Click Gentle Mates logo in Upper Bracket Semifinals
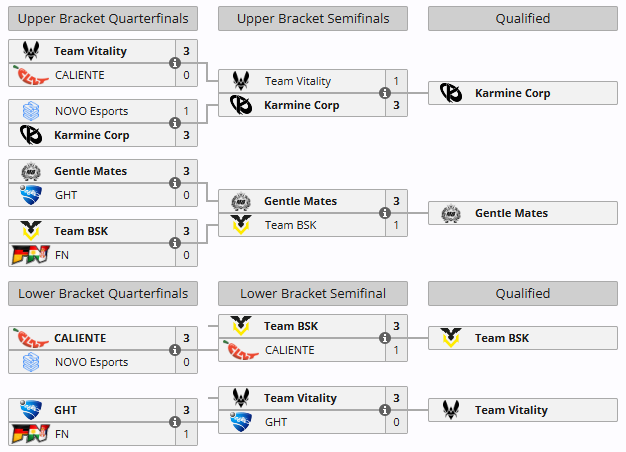626x452 pixels. 240,201
